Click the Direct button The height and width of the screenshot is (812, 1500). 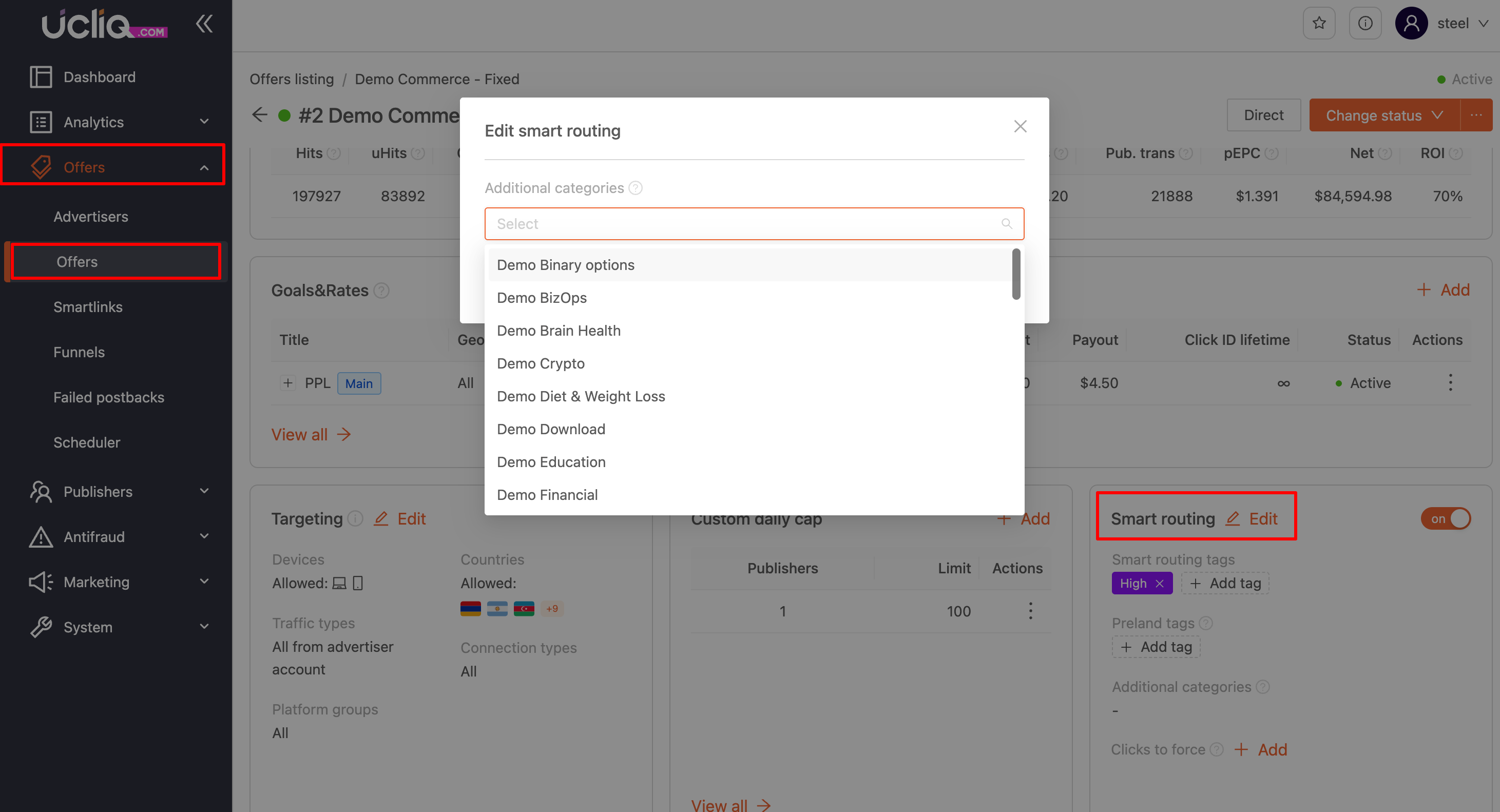1263,114
